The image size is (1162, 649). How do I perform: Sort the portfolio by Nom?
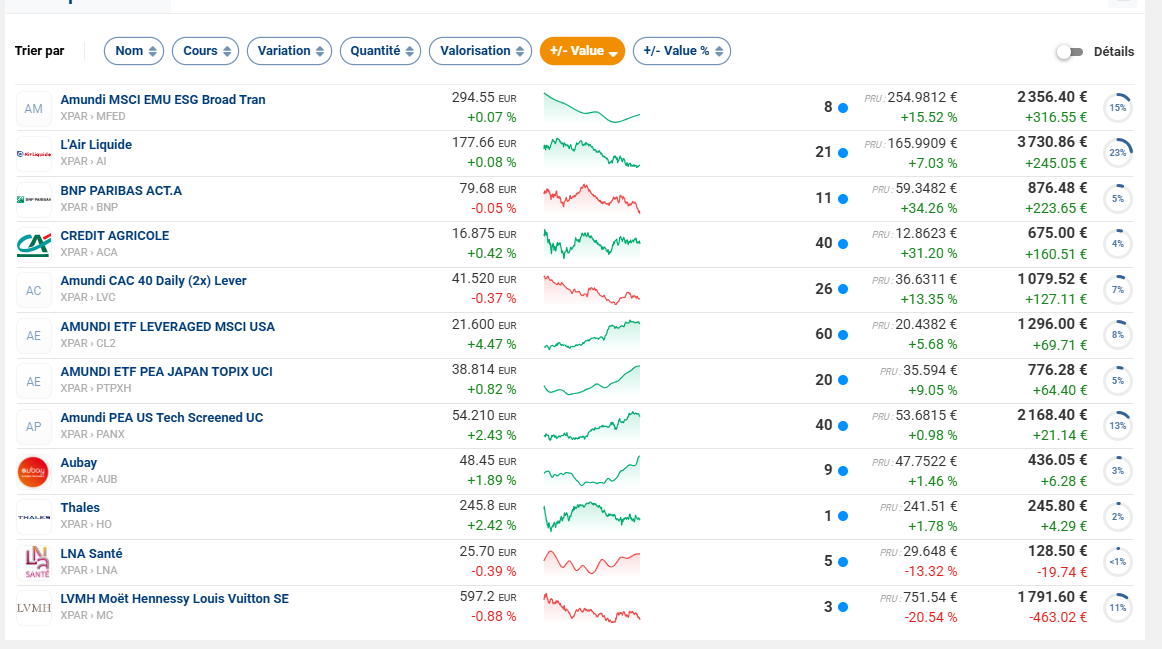[x=134, y=51]
